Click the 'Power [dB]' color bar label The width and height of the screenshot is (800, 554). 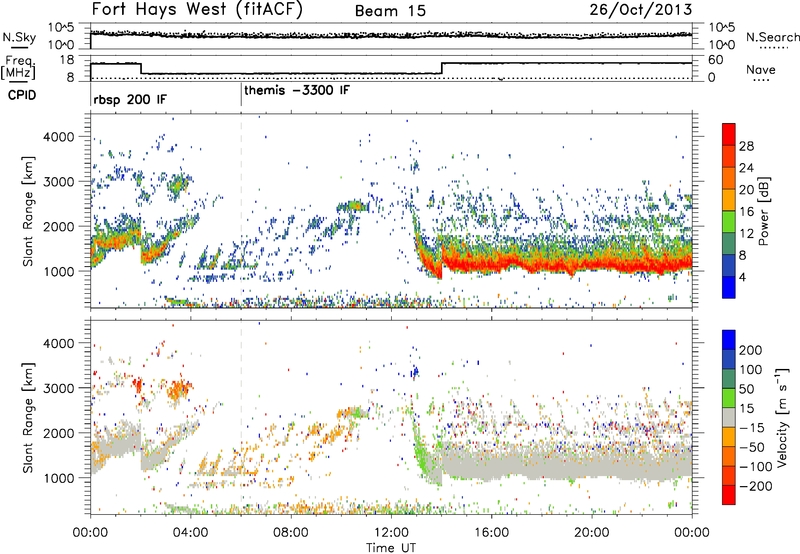(x=764, y=211)
